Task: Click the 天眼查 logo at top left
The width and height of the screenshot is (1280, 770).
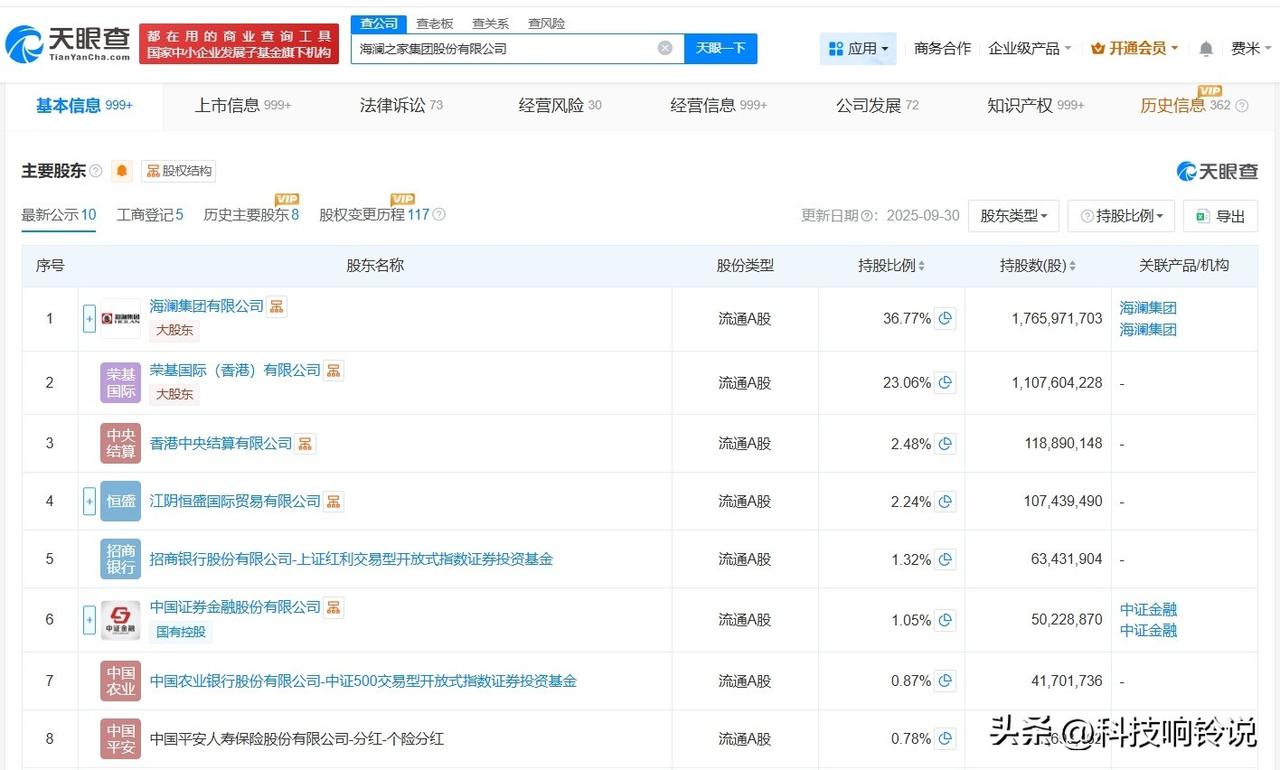Action: click(x=68, y=44)
